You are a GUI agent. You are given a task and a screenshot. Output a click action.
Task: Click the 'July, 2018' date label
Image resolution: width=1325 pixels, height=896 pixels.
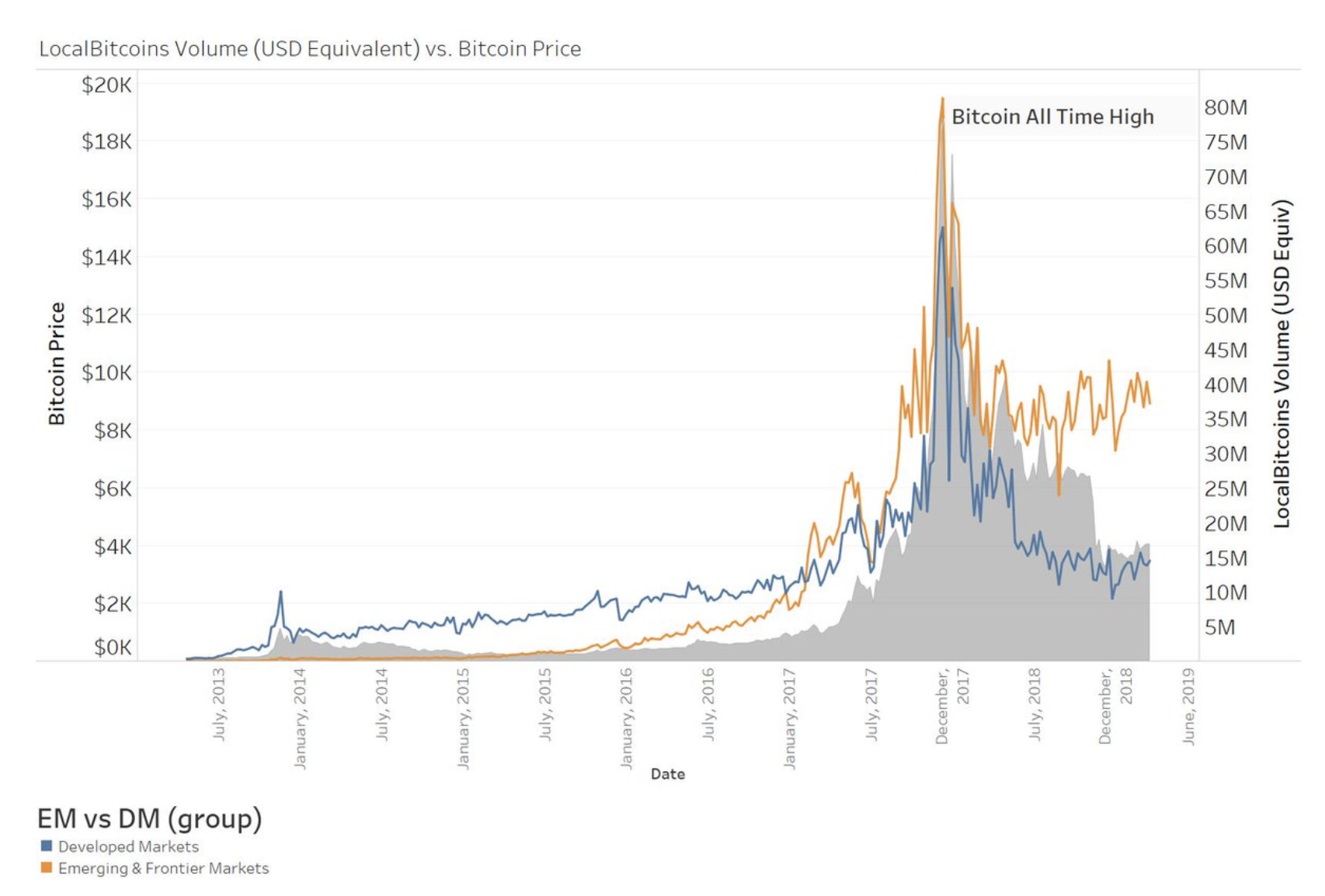(x=1035, y=704)
